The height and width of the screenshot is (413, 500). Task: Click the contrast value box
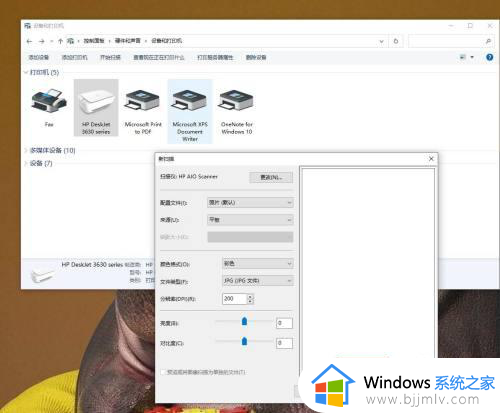tap(284, 343)
